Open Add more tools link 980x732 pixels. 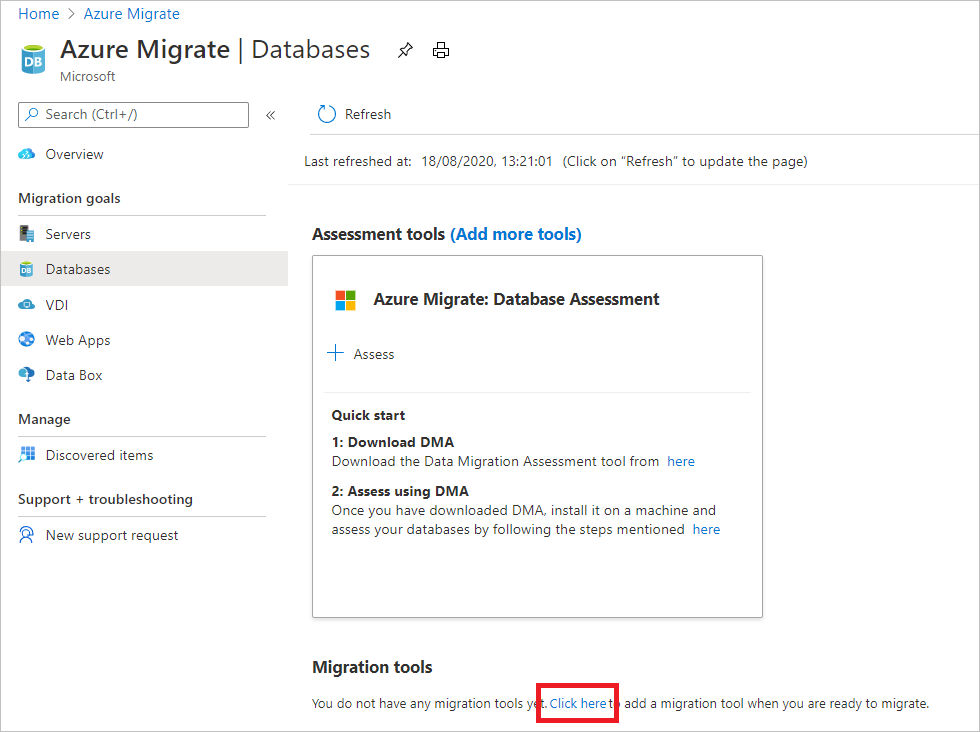[516, 234]
